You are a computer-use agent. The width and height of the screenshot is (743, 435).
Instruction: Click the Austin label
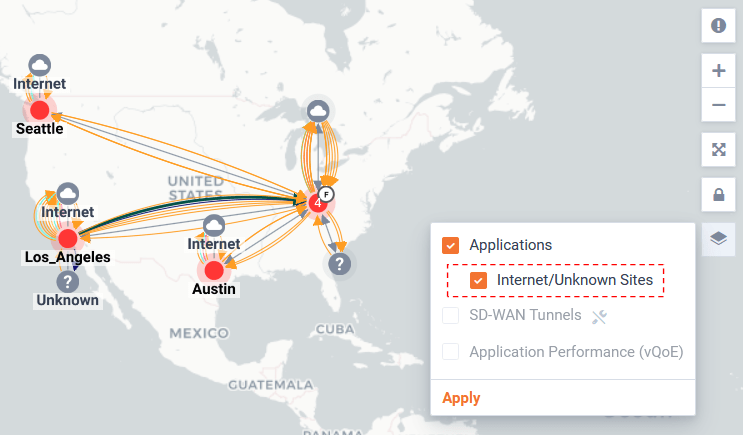[214, 289]
